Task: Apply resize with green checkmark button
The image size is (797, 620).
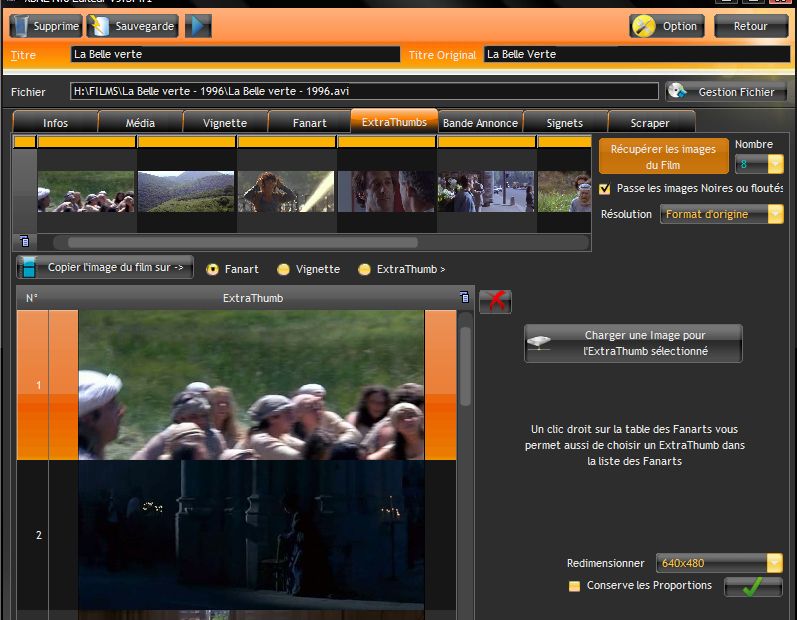Action: [753, 586]
